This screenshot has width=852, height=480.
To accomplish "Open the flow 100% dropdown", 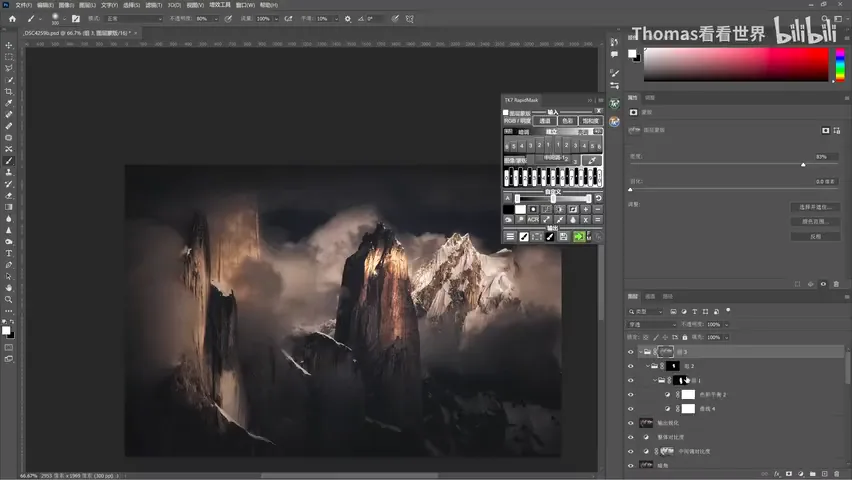I will tap(276, 18).
